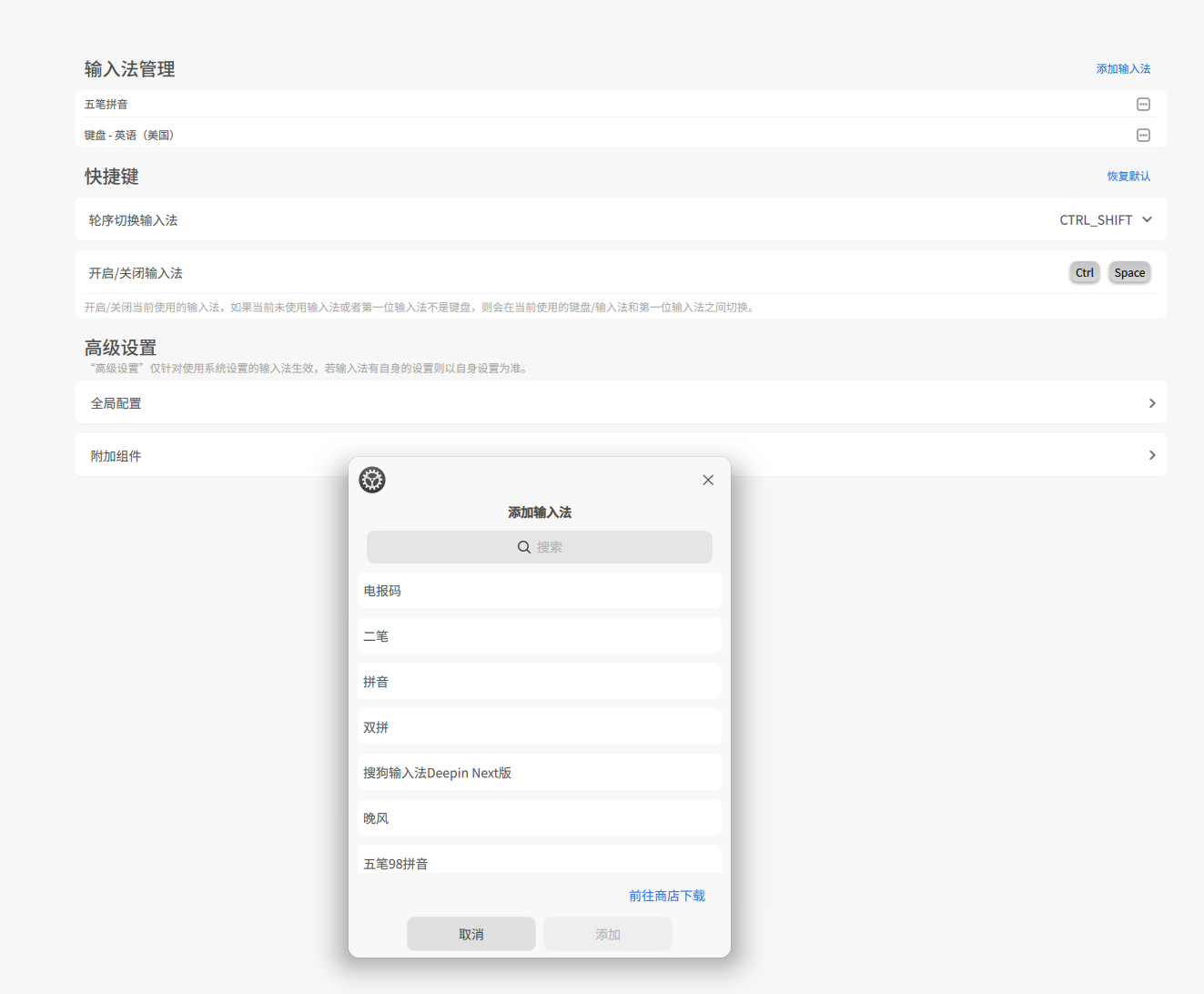Image resolution: width=1204 pixels, height=994 pixels.
Task: Select 搜狗输入法Deepin Next版
Action: pos(540,773)
